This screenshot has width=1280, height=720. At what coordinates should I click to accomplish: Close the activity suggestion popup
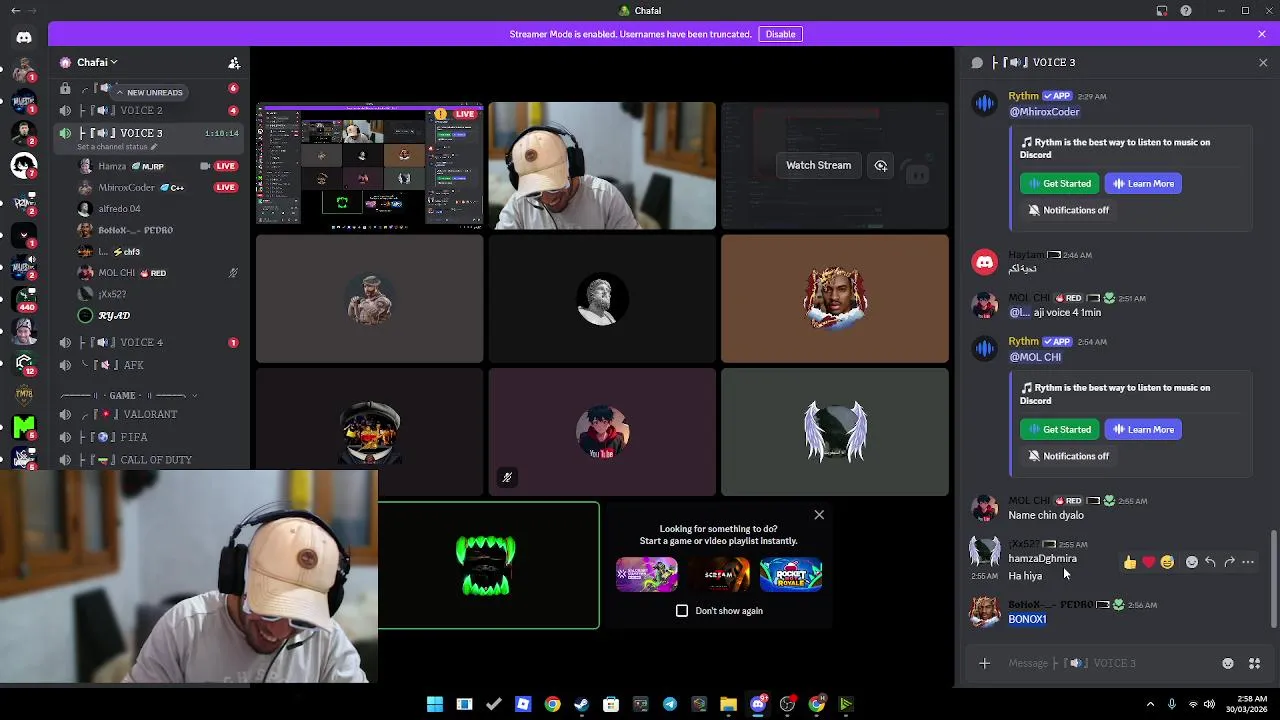819,515
